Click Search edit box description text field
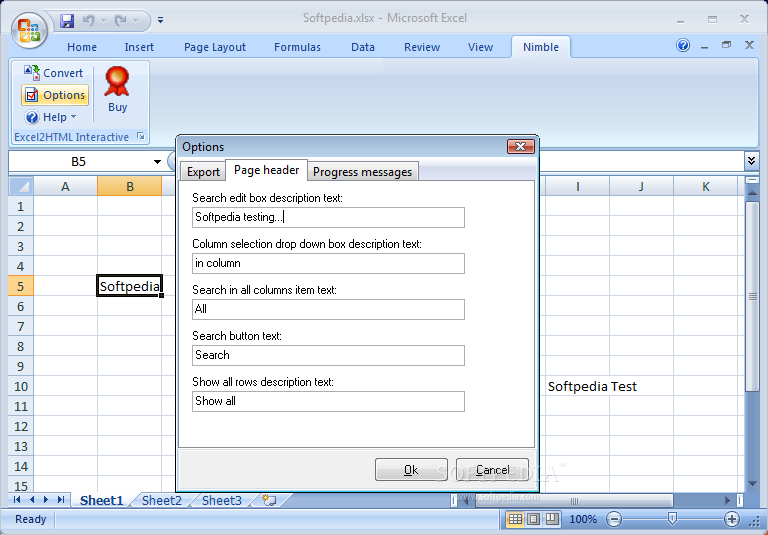Image resolution: width=768 pixels, height=535 pixels. pos(328,218)
